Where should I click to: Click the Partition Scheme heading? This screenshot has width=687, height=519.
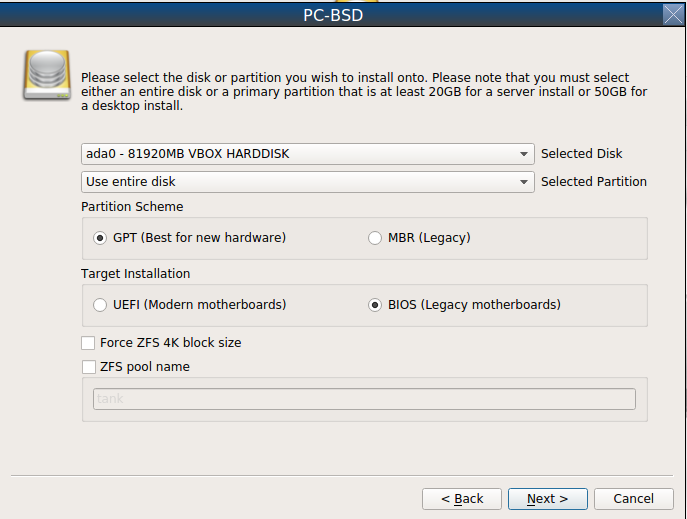pyautogui.click(x=132, y=207)
